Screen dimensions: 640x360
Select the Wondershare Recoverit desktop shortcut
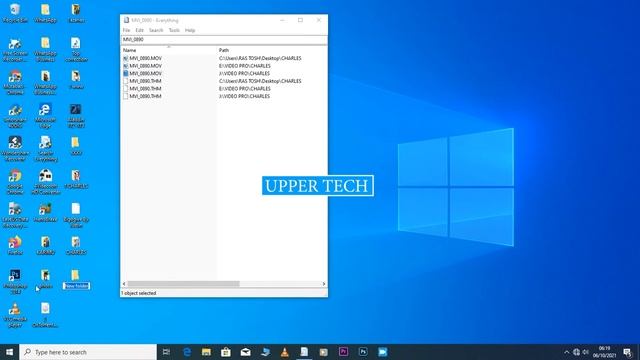(x=15, y=149)
